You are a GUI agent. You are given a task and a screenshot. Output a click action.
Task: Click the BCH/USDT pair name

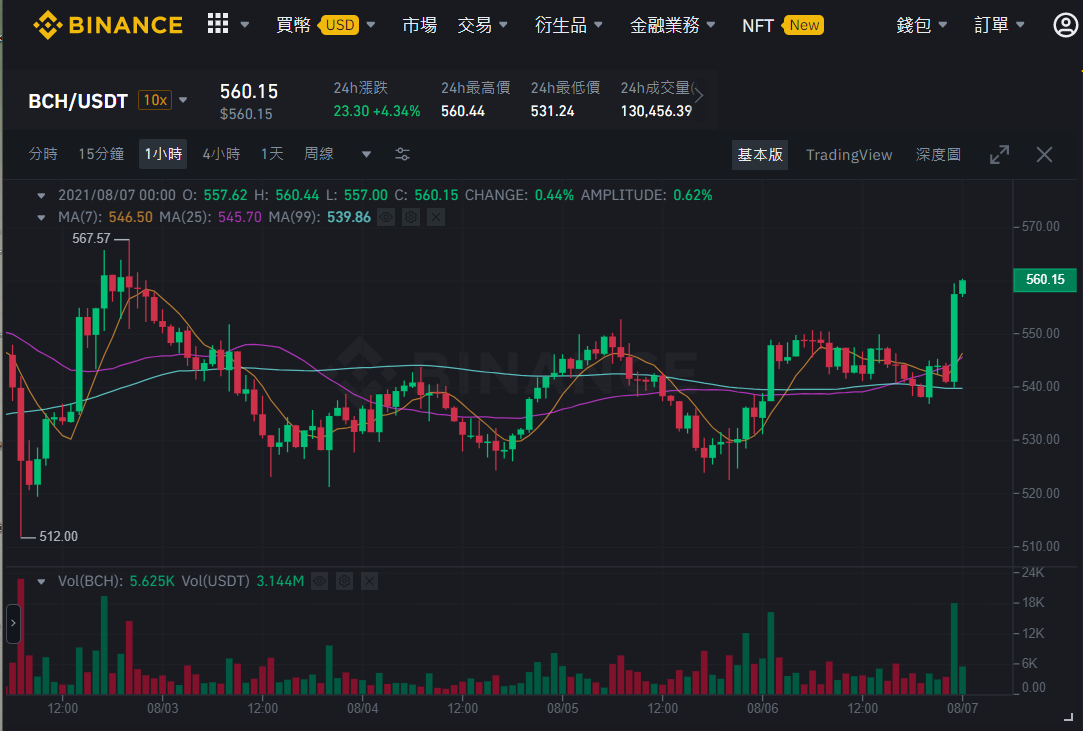(78, 101)
